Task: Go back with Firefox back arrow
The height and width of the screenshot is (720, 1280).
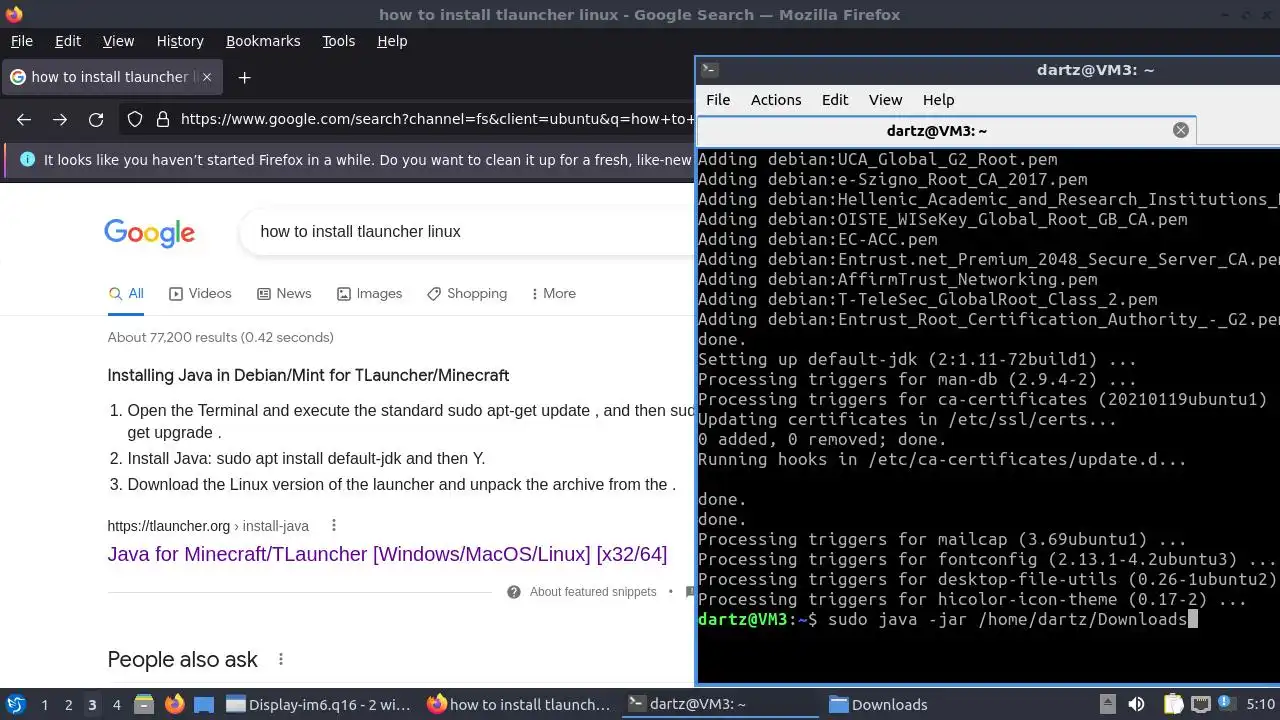Action: coord(24,119)
